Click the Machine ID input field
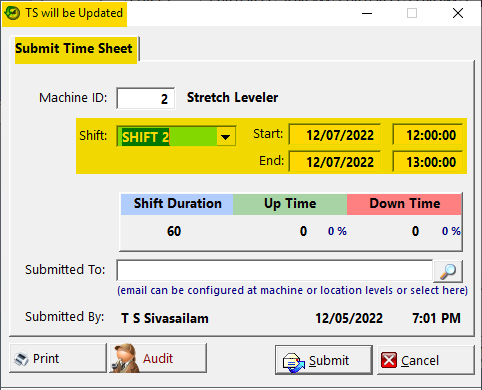This screenshot has height=390, width=482. point(146,98)
